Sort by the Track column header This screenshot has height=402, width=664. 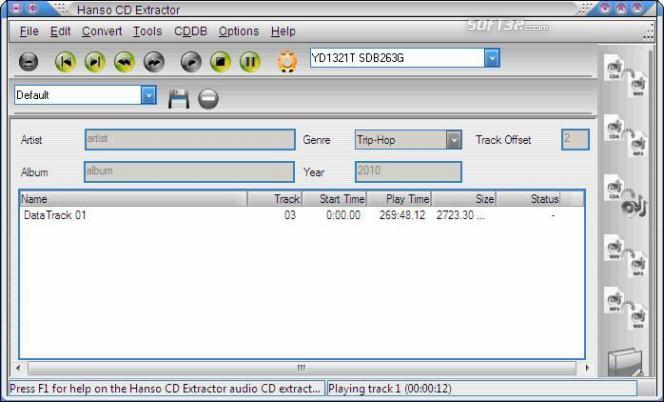click(x=275, y=199)
